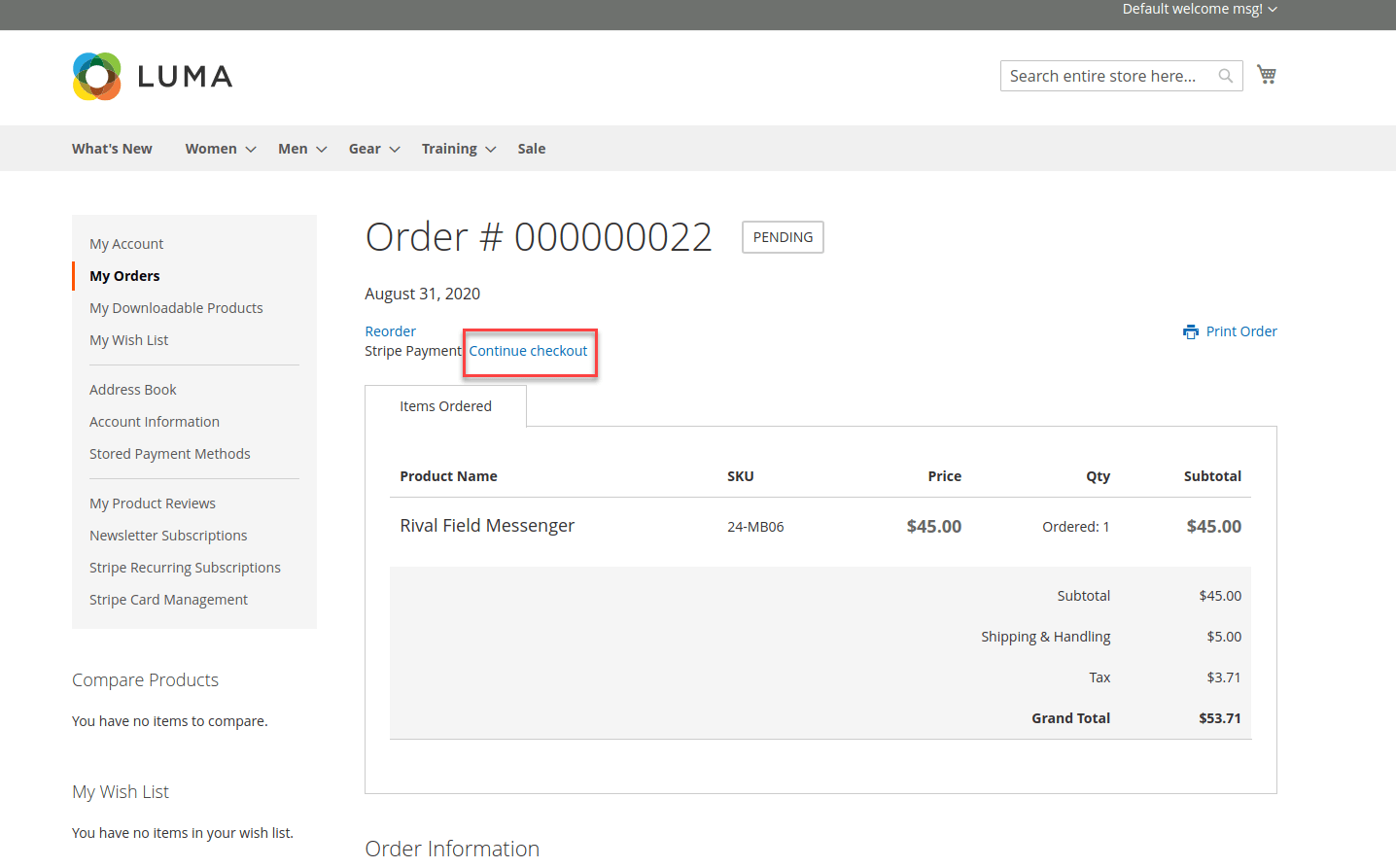Viewport: 1396px width, 868px height.
Task: Click the Continue checkout link
Action: (x=528, y=351)
